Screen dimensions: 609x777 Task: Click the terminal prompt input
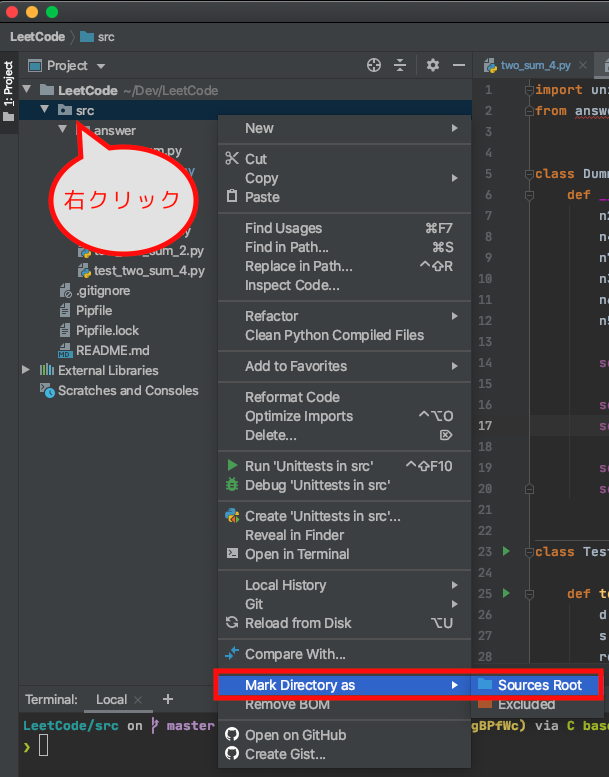point(44,745)
